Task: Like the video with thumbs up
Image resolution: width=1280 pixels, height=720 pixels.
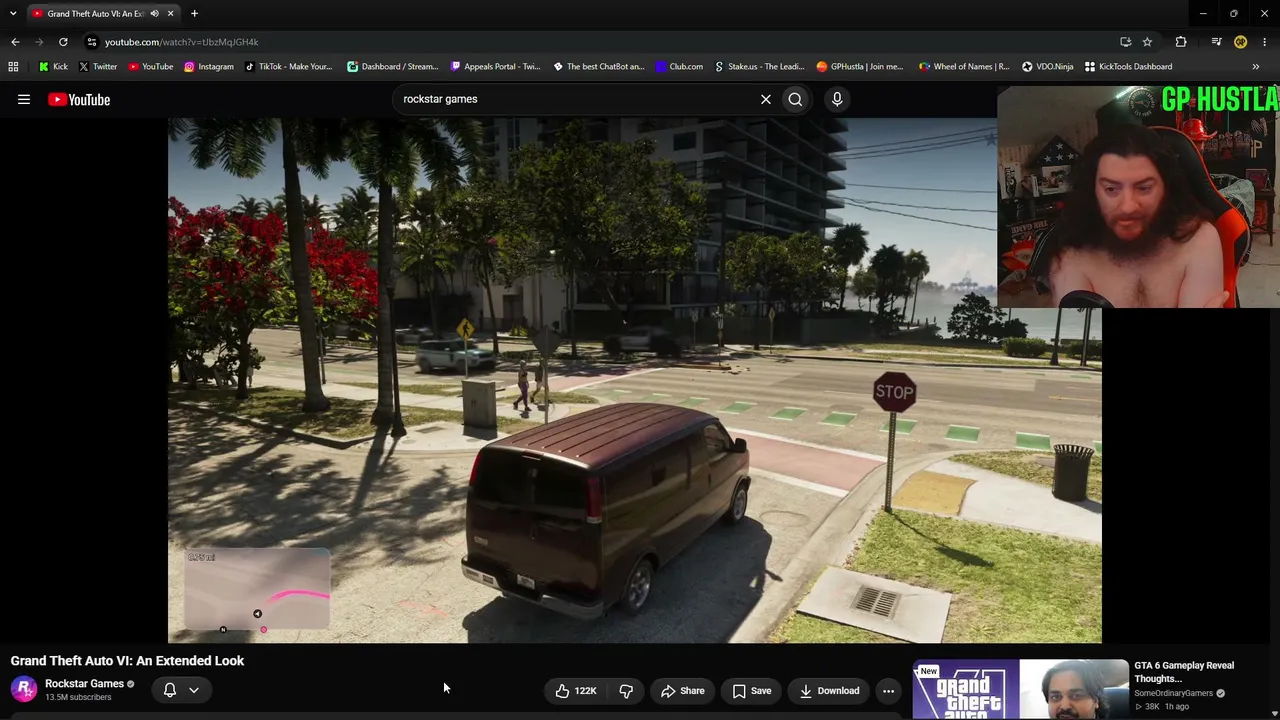Action: coord(576,691)
